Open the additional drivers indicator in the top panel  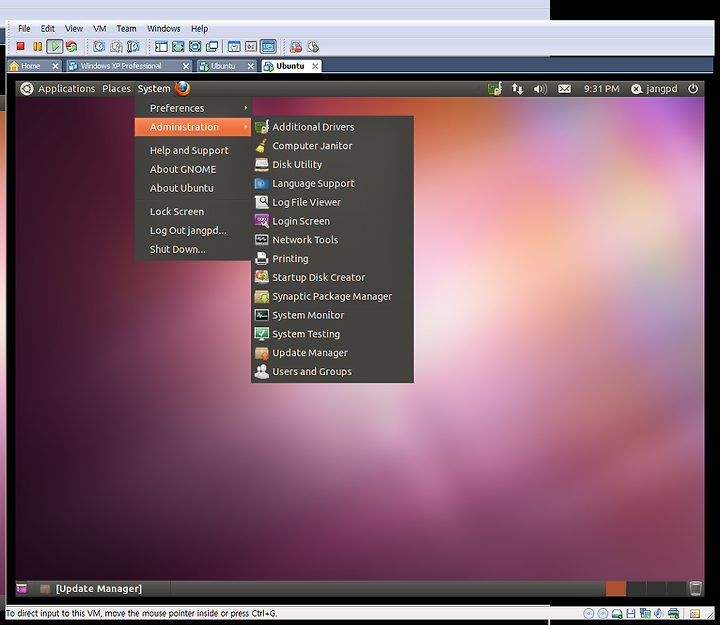pyautogui.click(x=495, y=89)
